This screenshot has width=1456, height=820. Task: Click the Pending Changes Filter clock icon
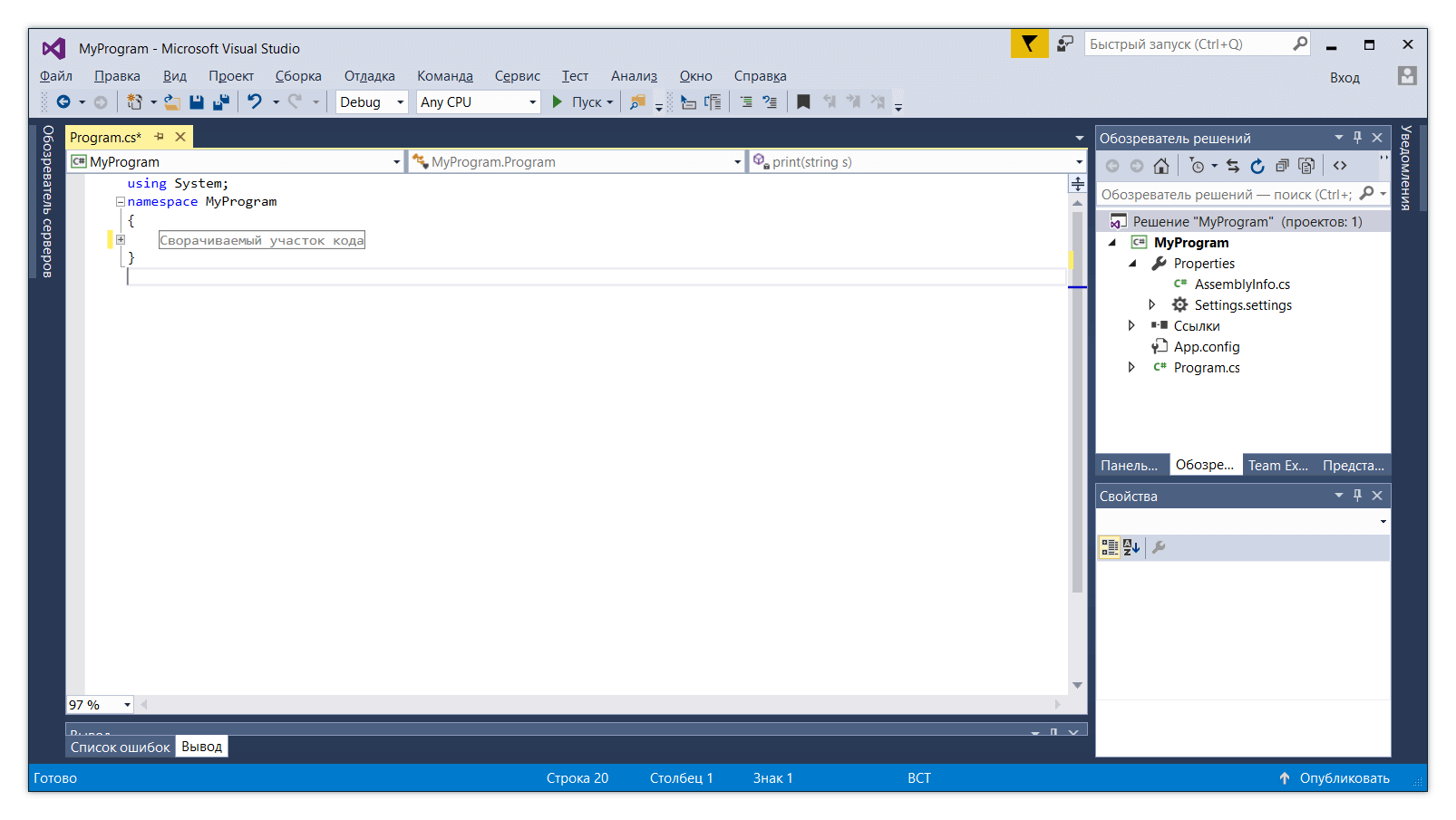pyautogui.click(x=1197, y=166)
